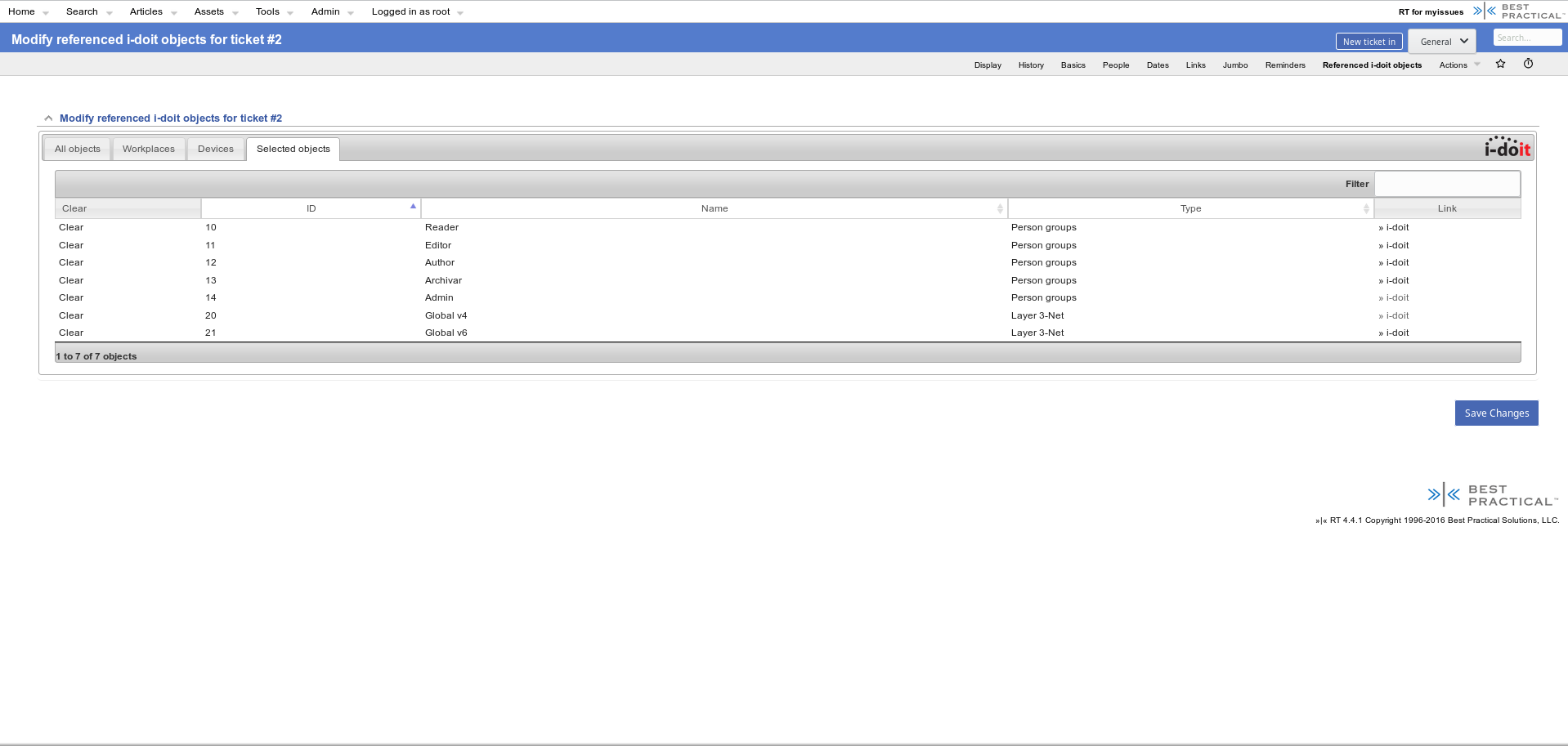
Task: Open ticket History page
Action: tap(1031, 65)
